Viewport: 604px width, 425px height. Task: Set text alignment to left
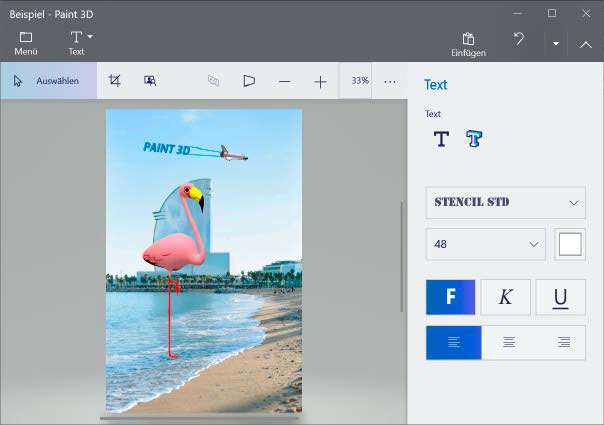click(x=454, y=343)
